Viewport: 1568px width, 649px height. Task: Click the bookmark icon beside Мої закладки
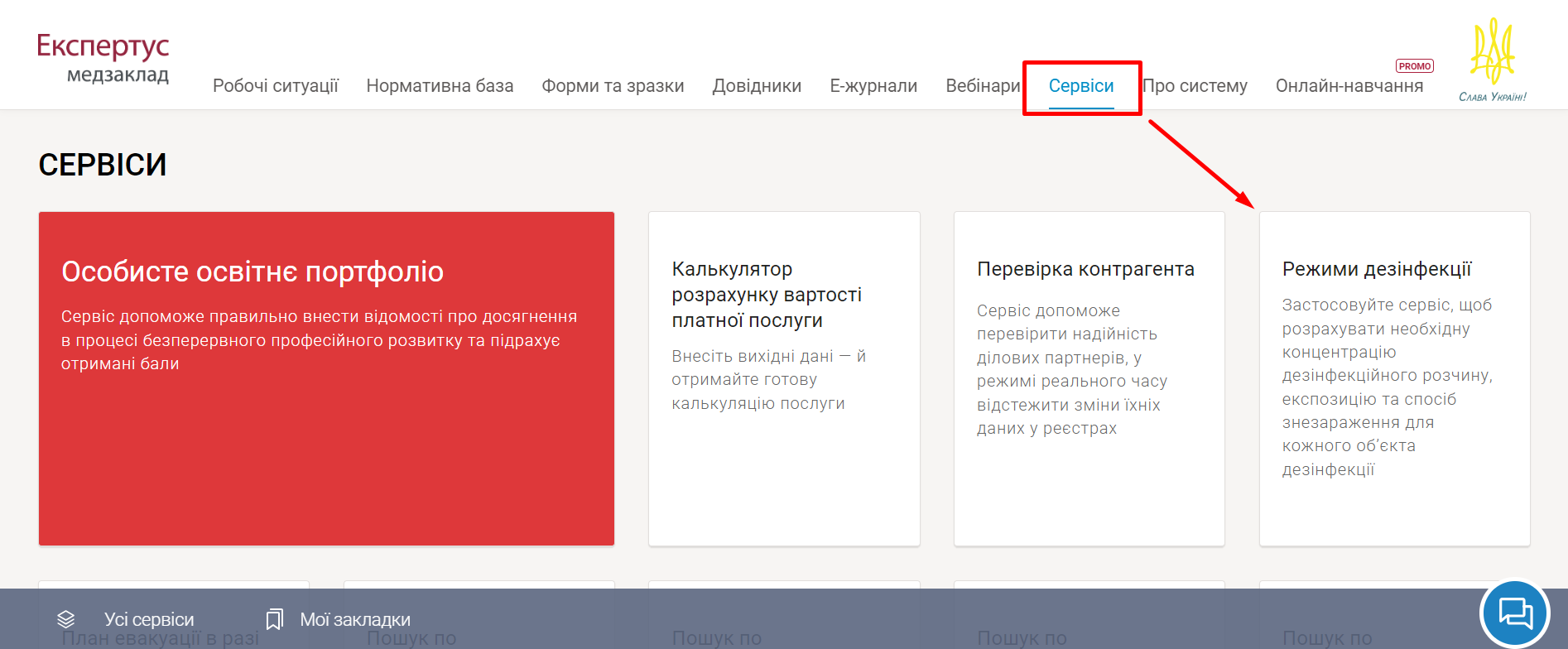[274, 619]
